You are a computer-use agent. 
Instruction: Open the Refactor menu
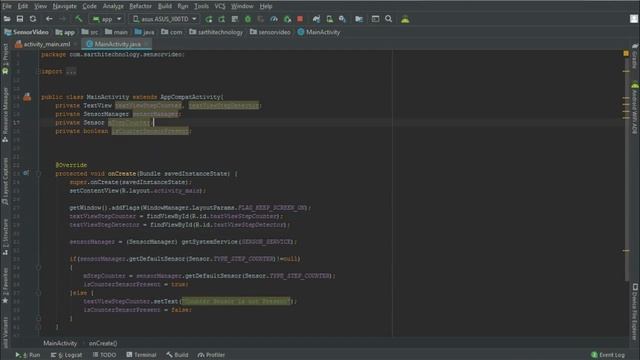point(140,6)
